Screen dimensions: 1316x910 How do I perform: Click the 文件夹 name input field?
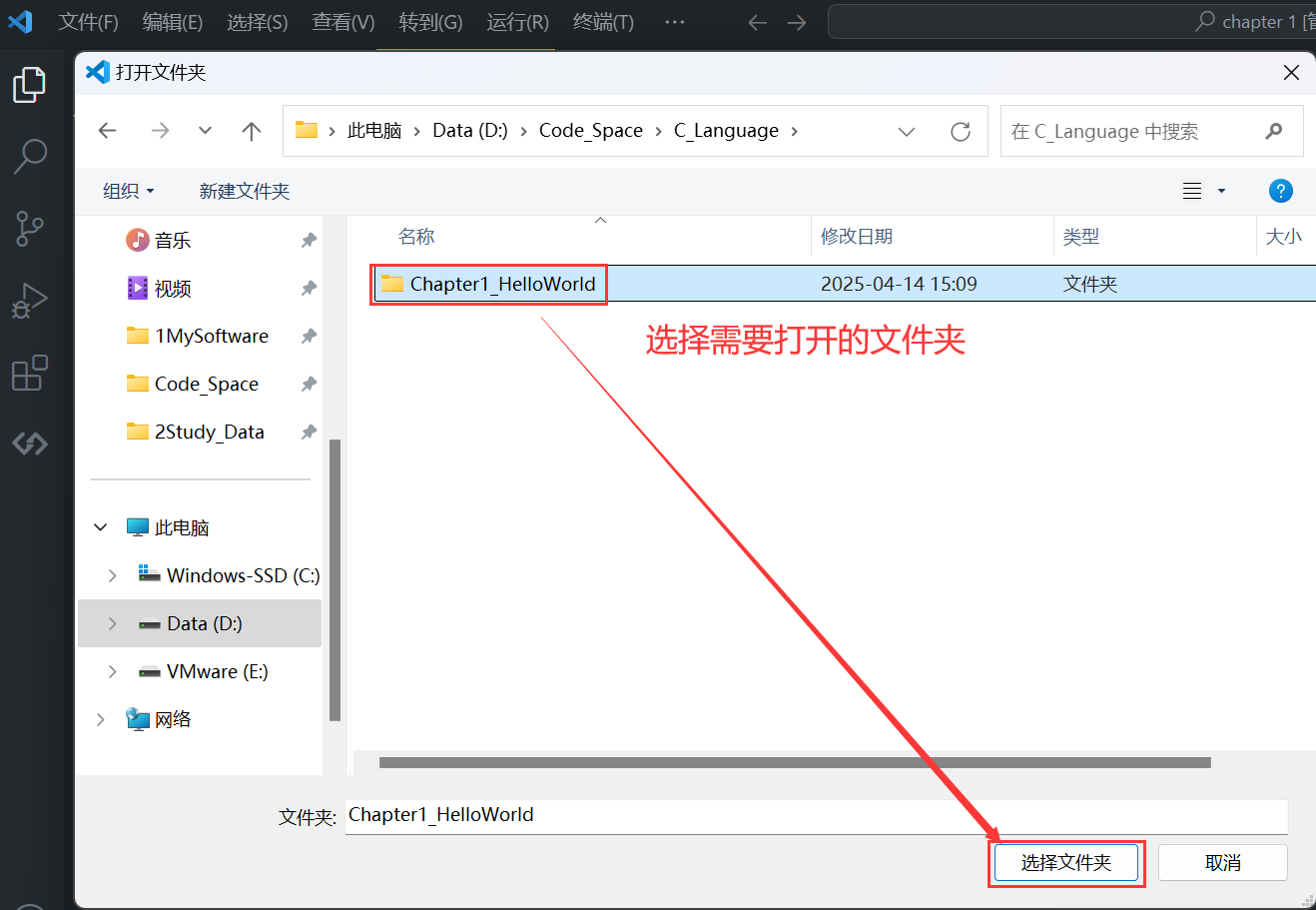[x=699, y=816]
